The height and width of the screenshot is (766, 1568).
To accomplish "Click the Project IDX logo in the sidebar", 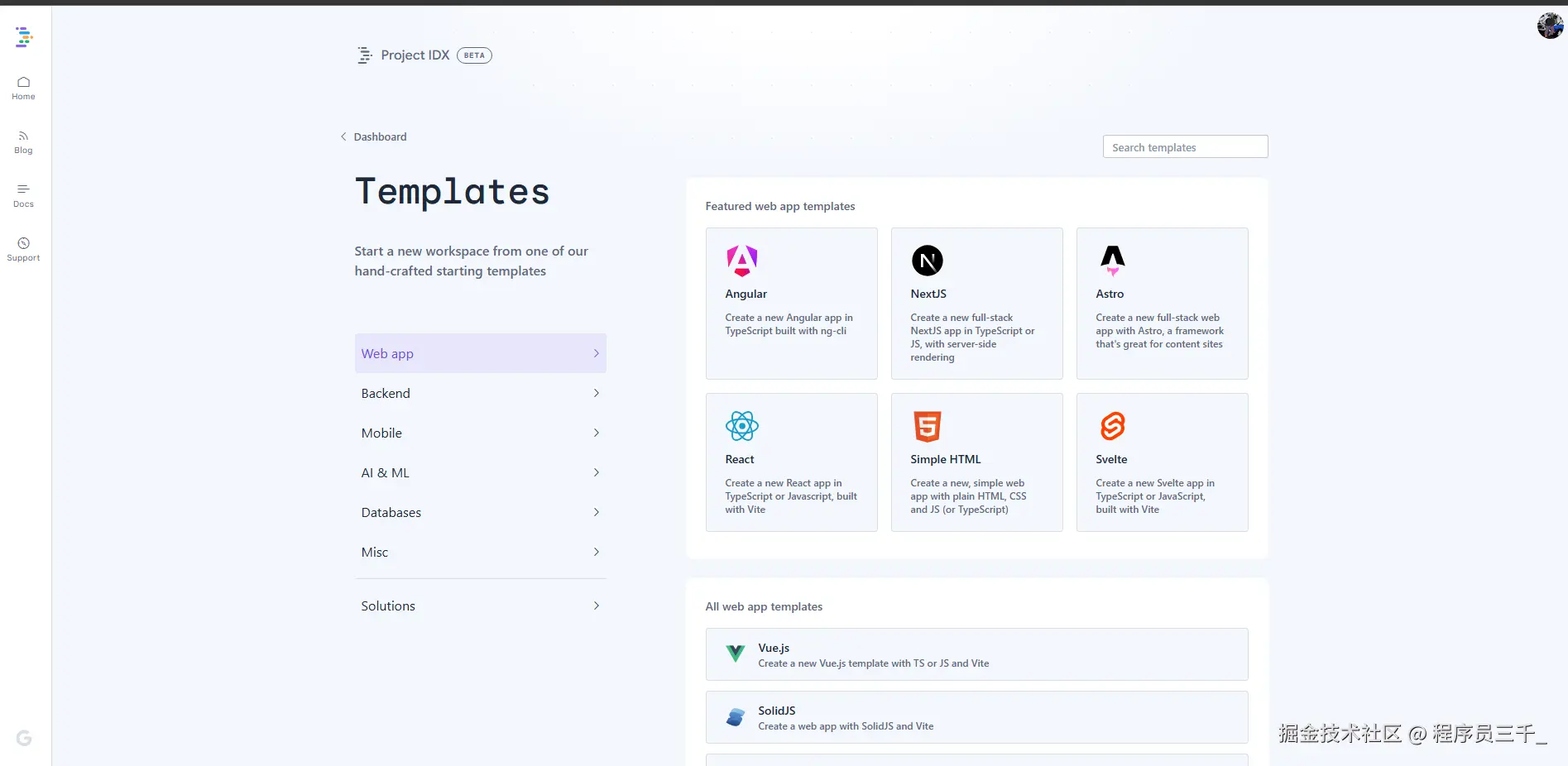I will point(24,36).
